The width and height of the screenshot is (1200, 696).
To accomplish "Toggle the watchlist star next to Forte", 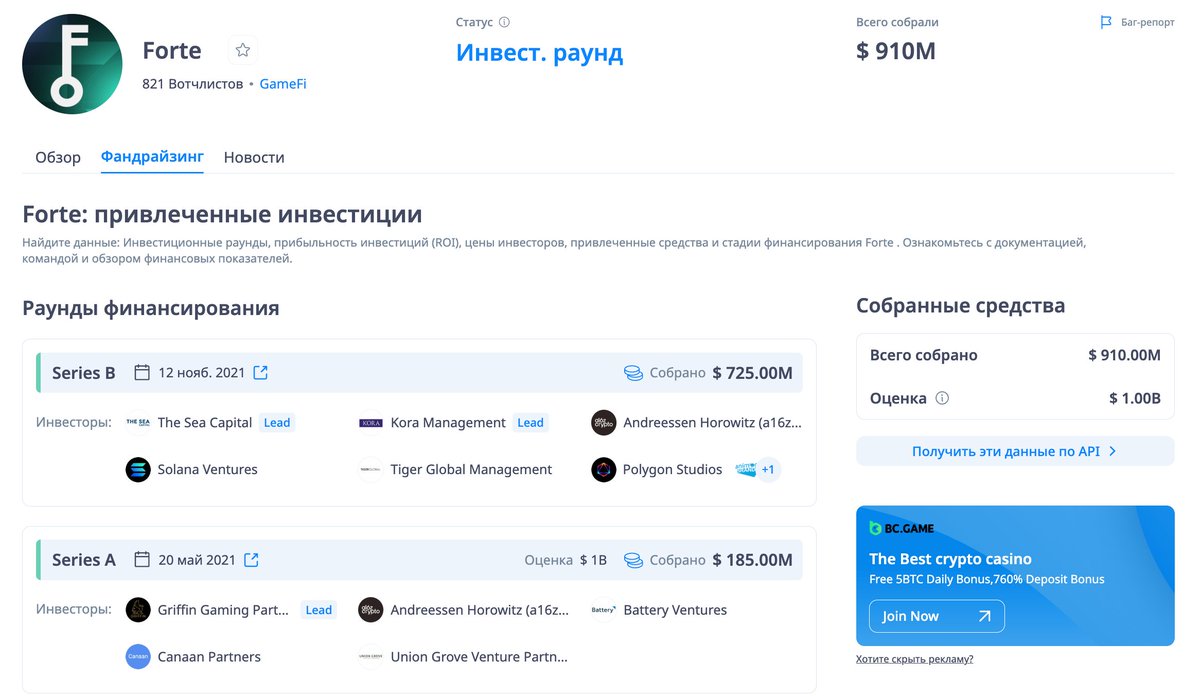I will (x=242, y=49).
